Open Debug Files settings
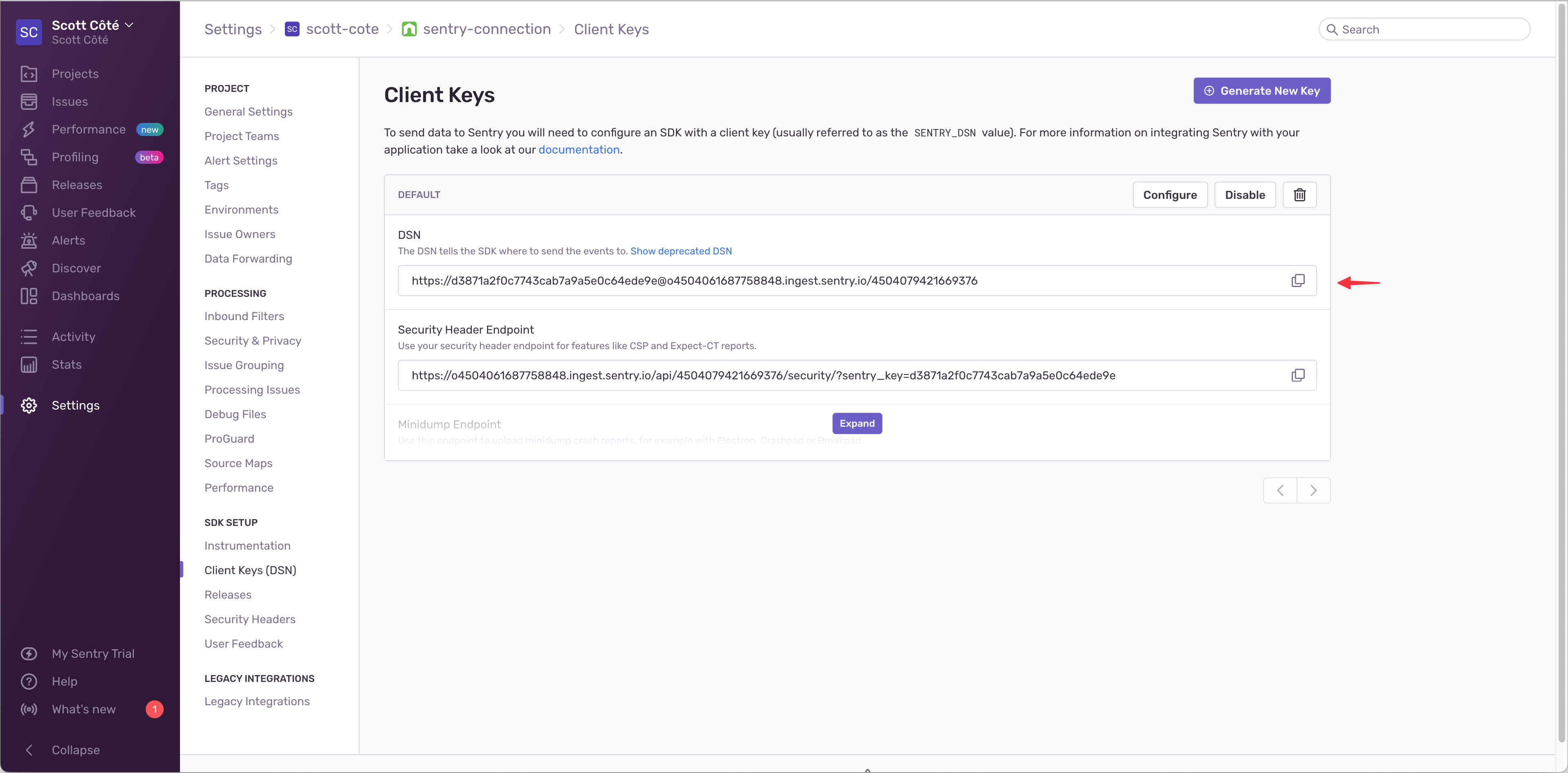This screenshot has height=773, width=1568. click(235, 414)
